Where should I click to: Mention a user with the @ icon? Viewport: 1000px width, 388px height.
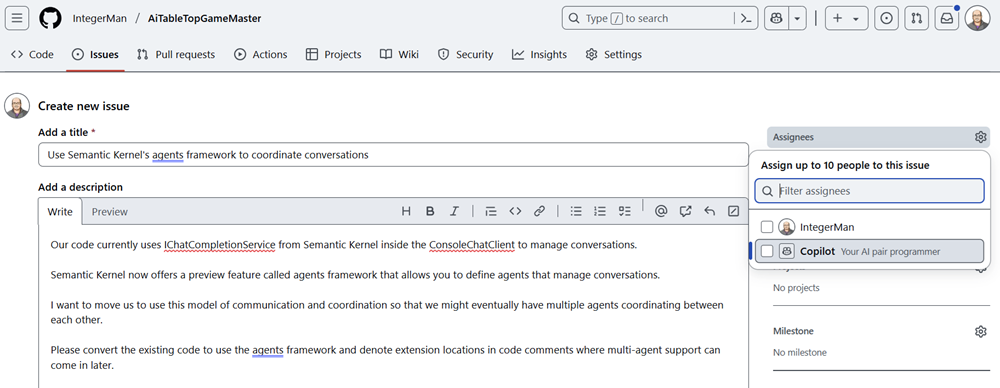click(x=661, y=211)
